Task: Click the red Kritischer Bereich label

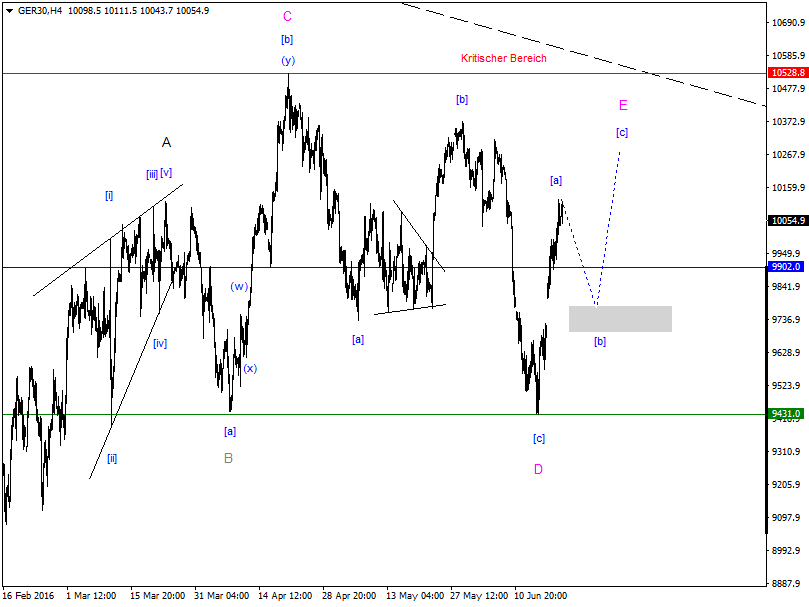Action: pyautogui.click(x=504, y=58)
